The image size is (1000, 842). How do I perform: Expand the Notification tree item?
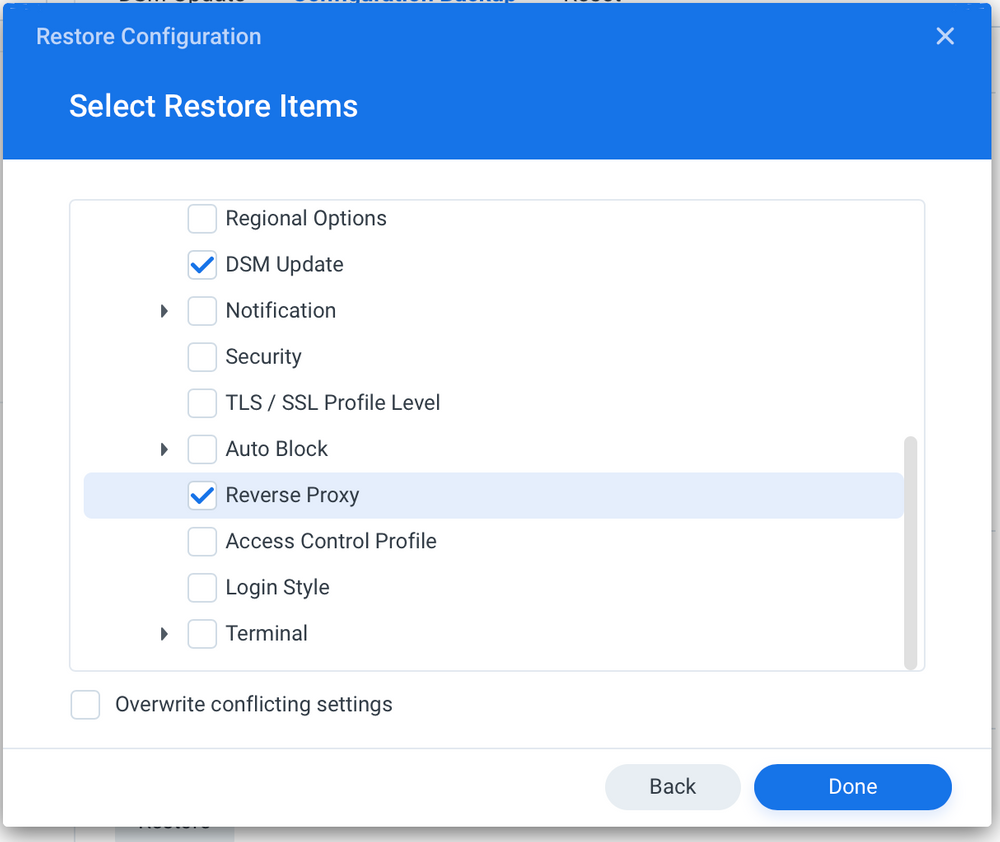coord(164,311)
